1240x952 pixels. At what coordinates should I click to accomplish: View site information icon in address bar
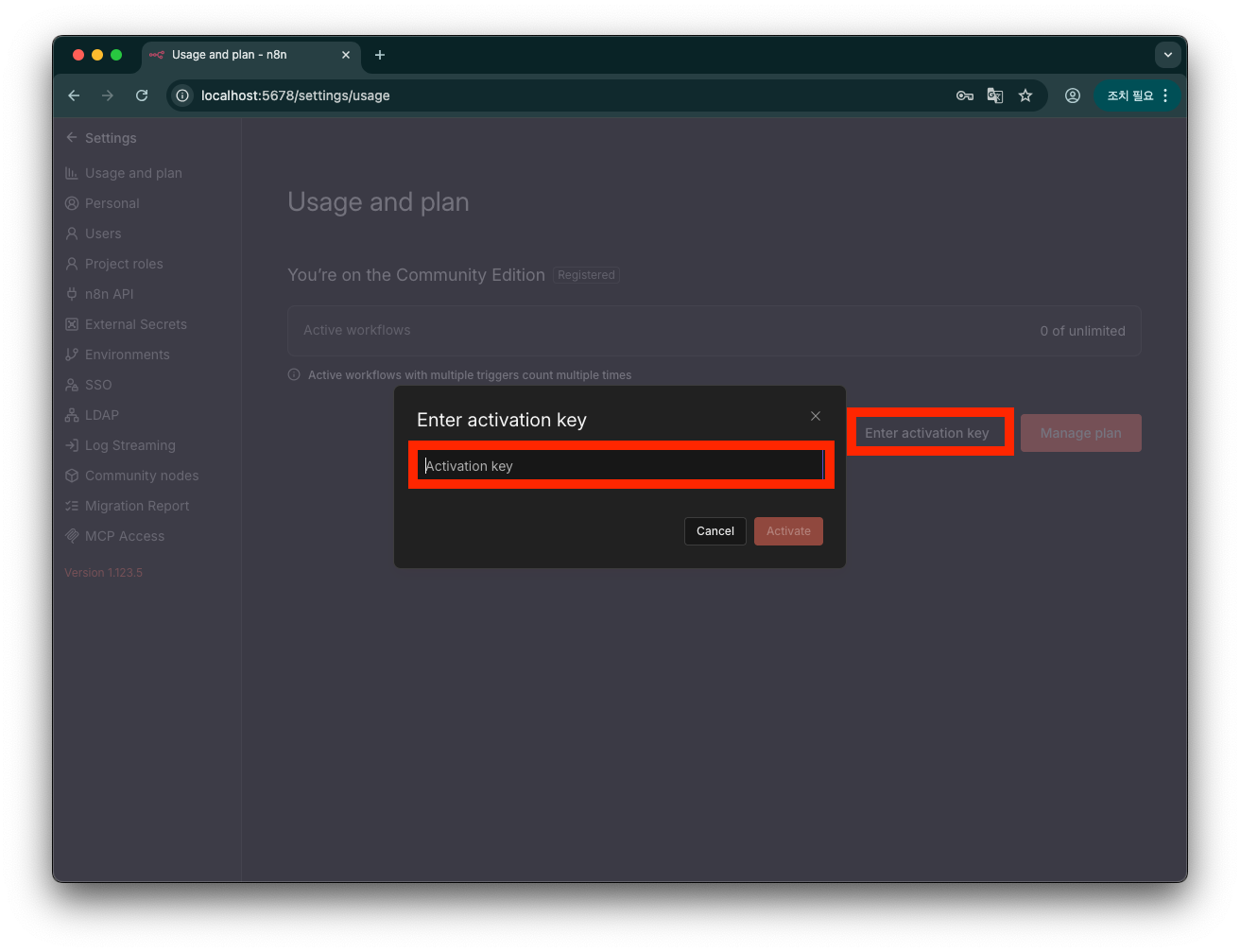[x=182, y=95]
